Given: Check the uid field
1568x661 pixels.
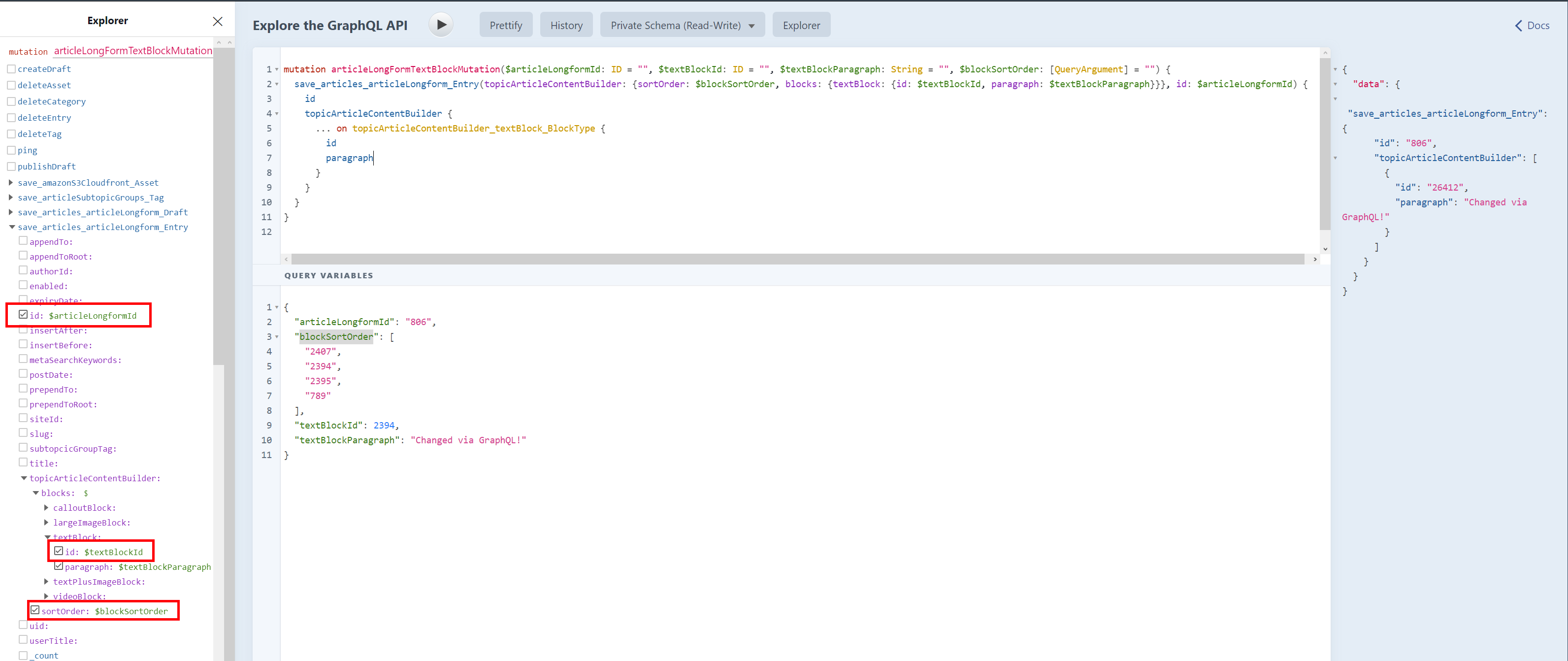Looking at the screenshot, I should pyautogui.click(x=23, y=625).
